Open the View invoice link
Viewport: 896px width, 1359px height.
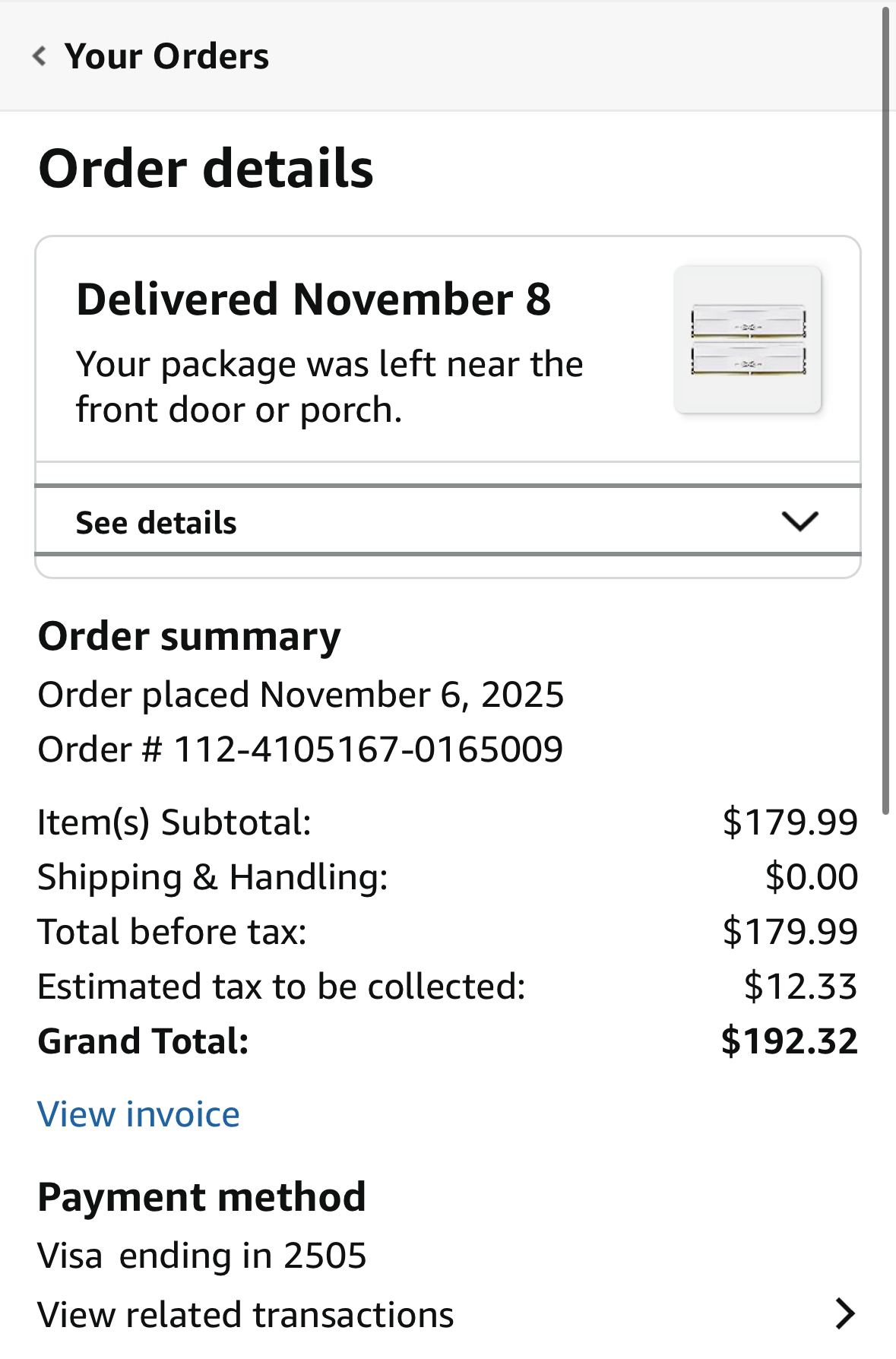pos(138,1114)
